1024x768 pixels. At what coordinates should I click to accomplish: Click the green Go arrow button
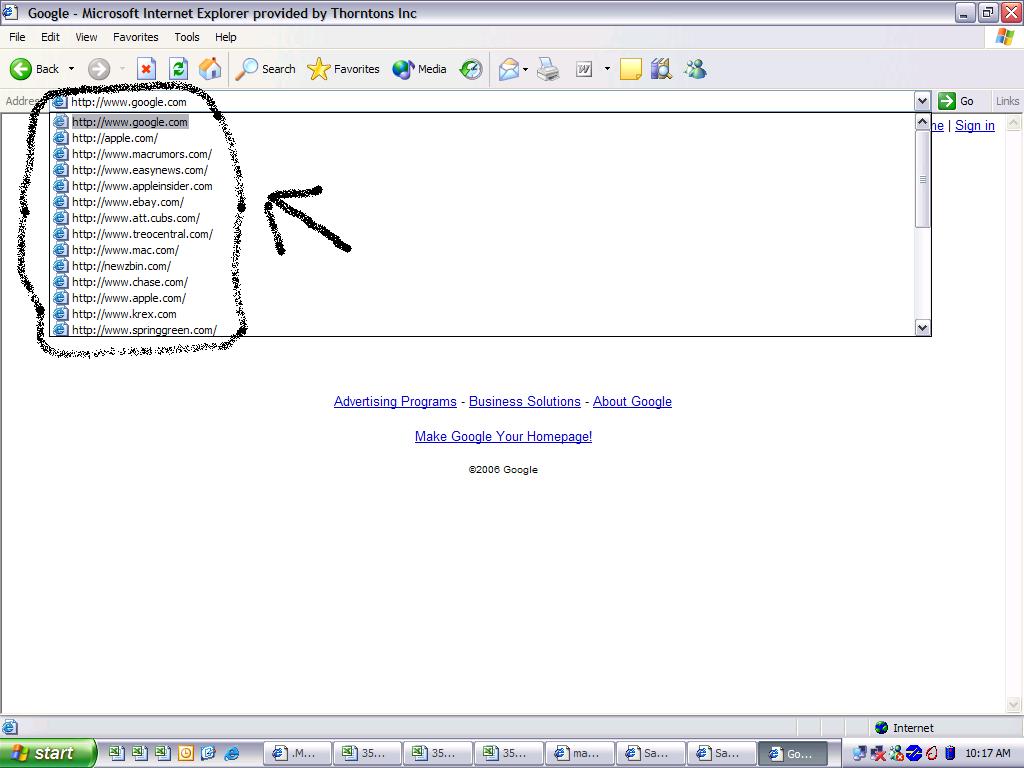tap(946, 101)
